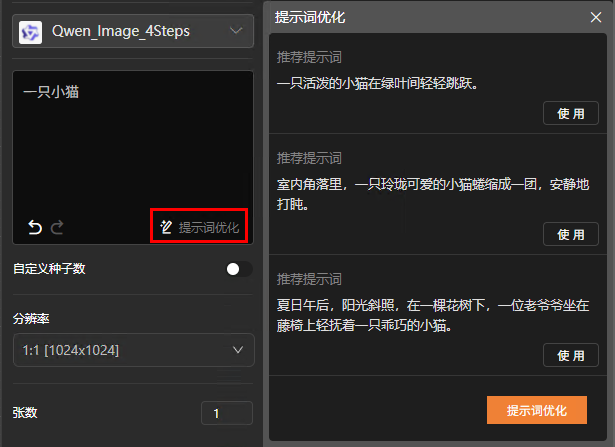Screen dimensions: 615x447
Task: Click the redo arrow in prompt box
Action: 58,228
